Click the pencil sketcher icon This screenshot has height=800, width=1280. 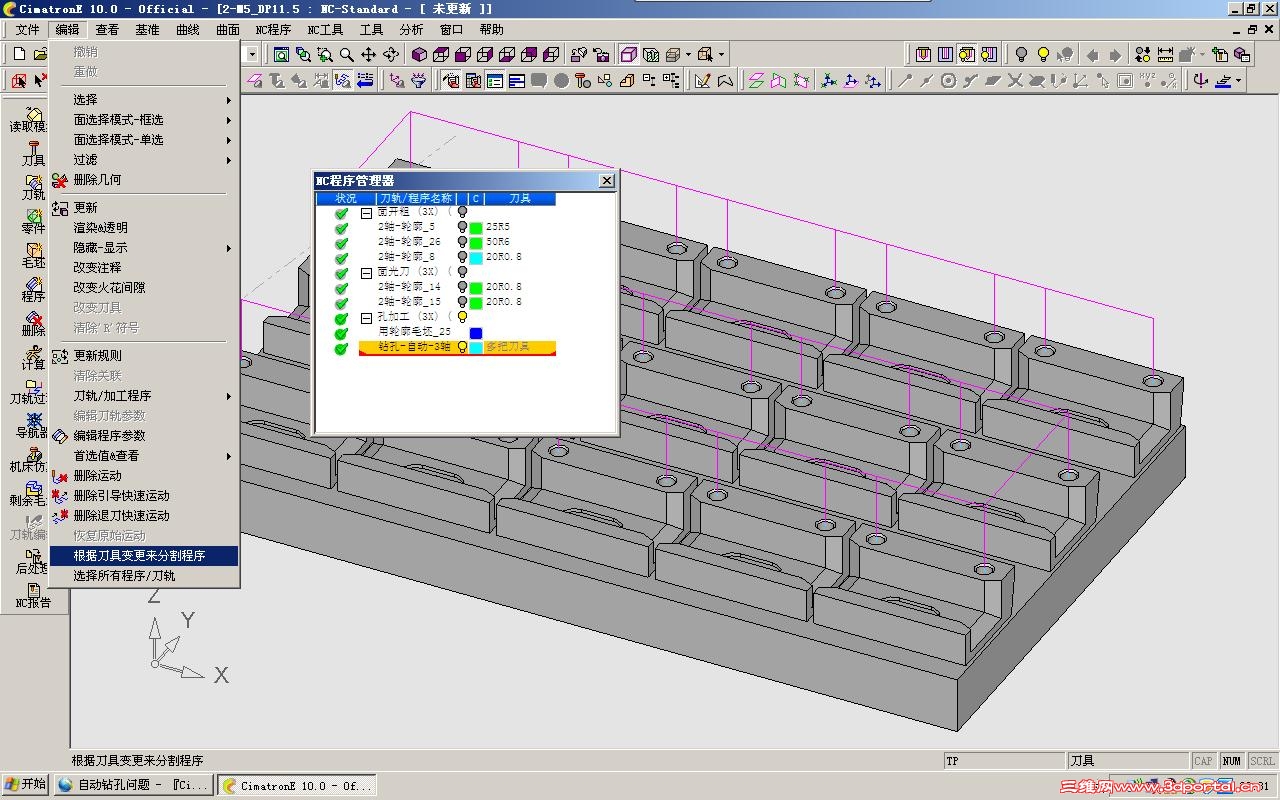[702, 80]
